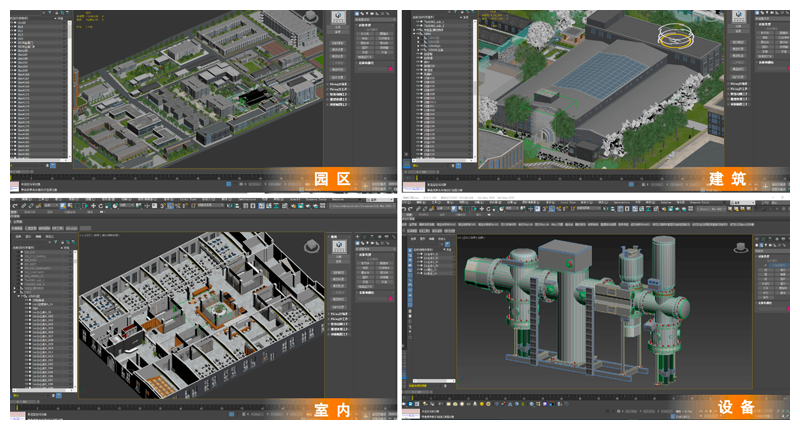Screen dimensions: 800x430
Task: Open the selection filter dropdown in the indoor toolbar
Action: pyautogui.click(x=51, y=206)
